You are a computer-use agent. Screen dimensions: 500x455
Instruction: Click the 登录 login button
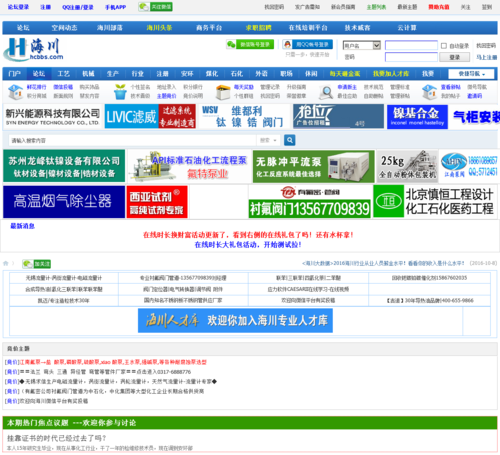click(455, 57)
